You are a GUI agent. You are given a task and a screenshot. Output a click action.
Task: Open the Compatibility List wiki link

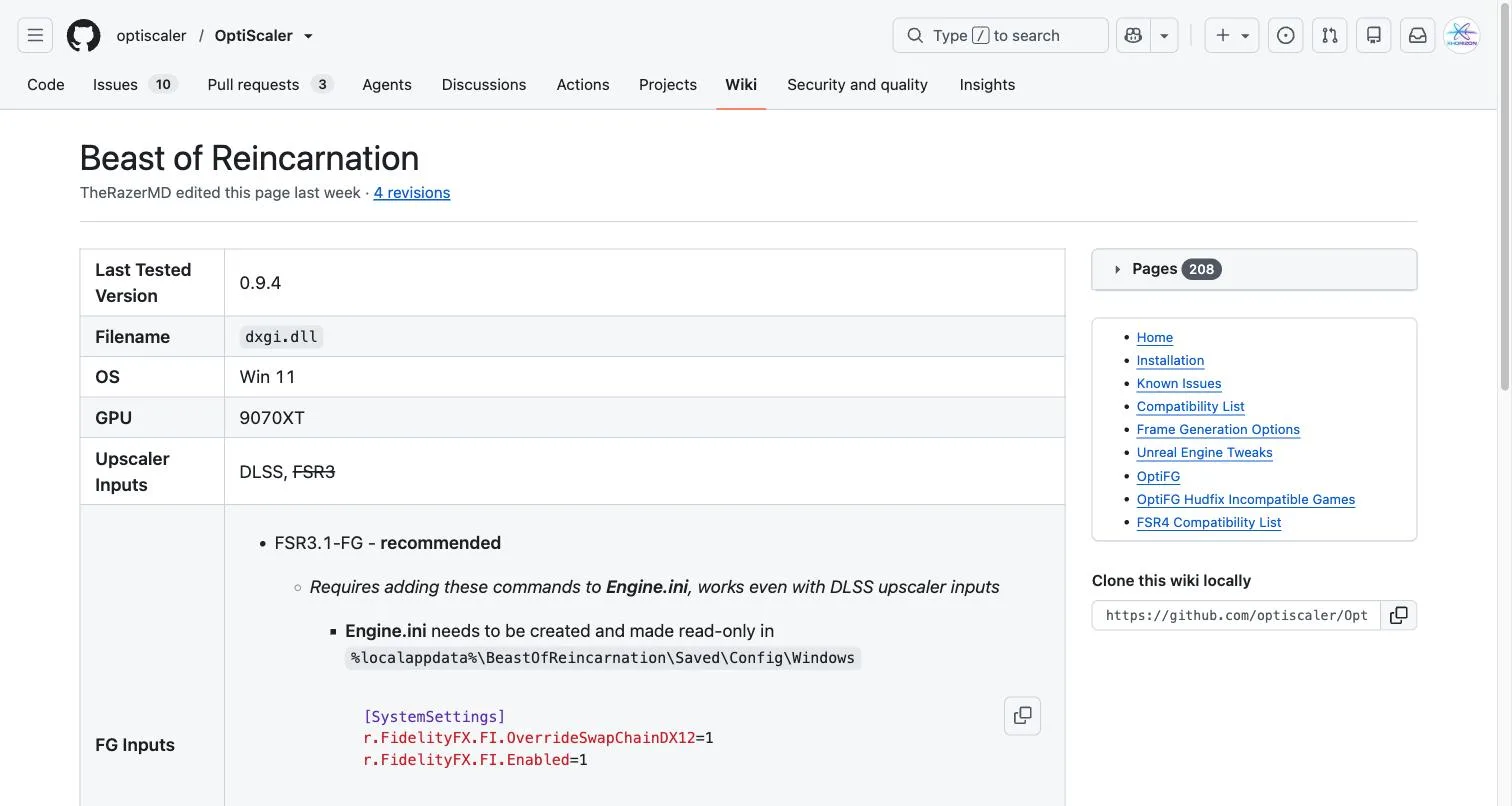1191,407
